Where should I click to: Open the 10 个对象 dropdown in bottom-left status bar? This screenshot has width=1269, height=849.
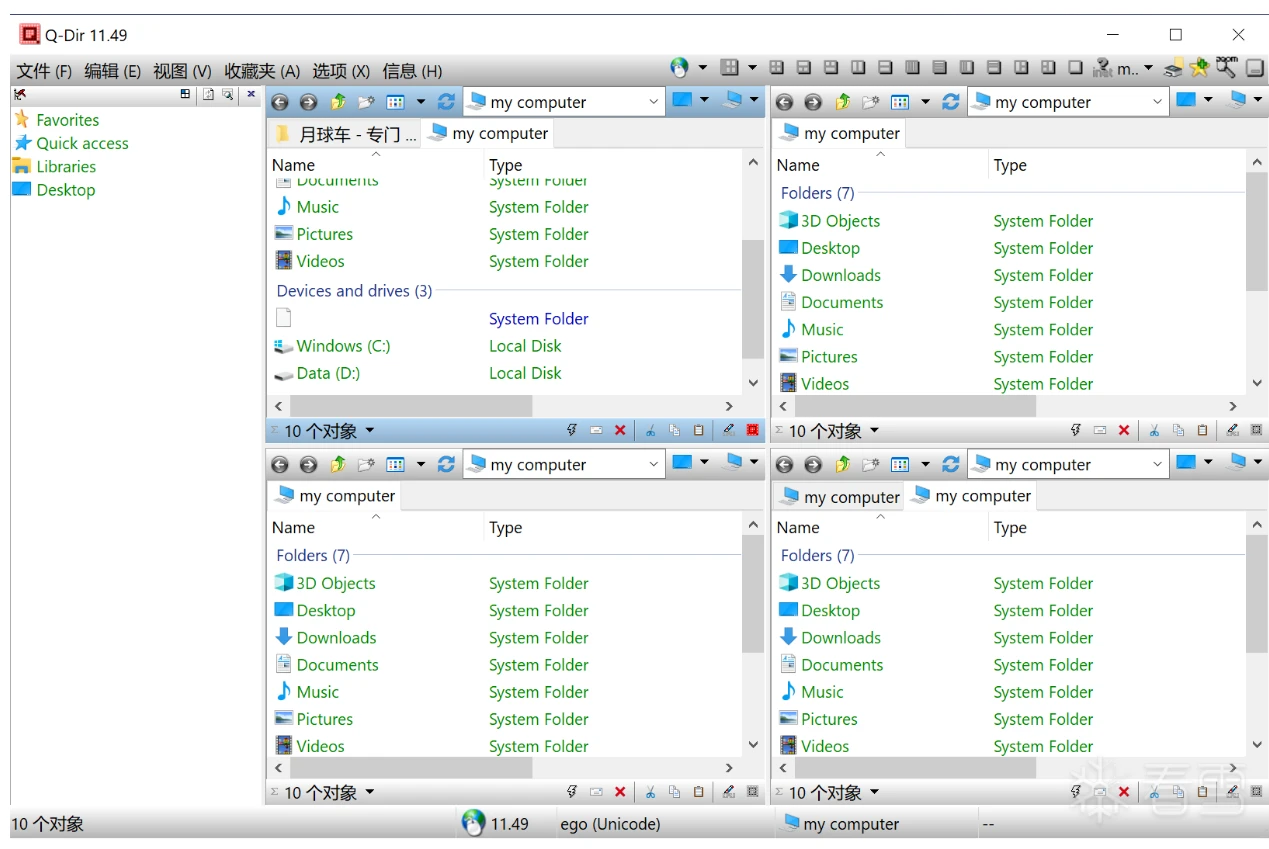tap(370, 792)
